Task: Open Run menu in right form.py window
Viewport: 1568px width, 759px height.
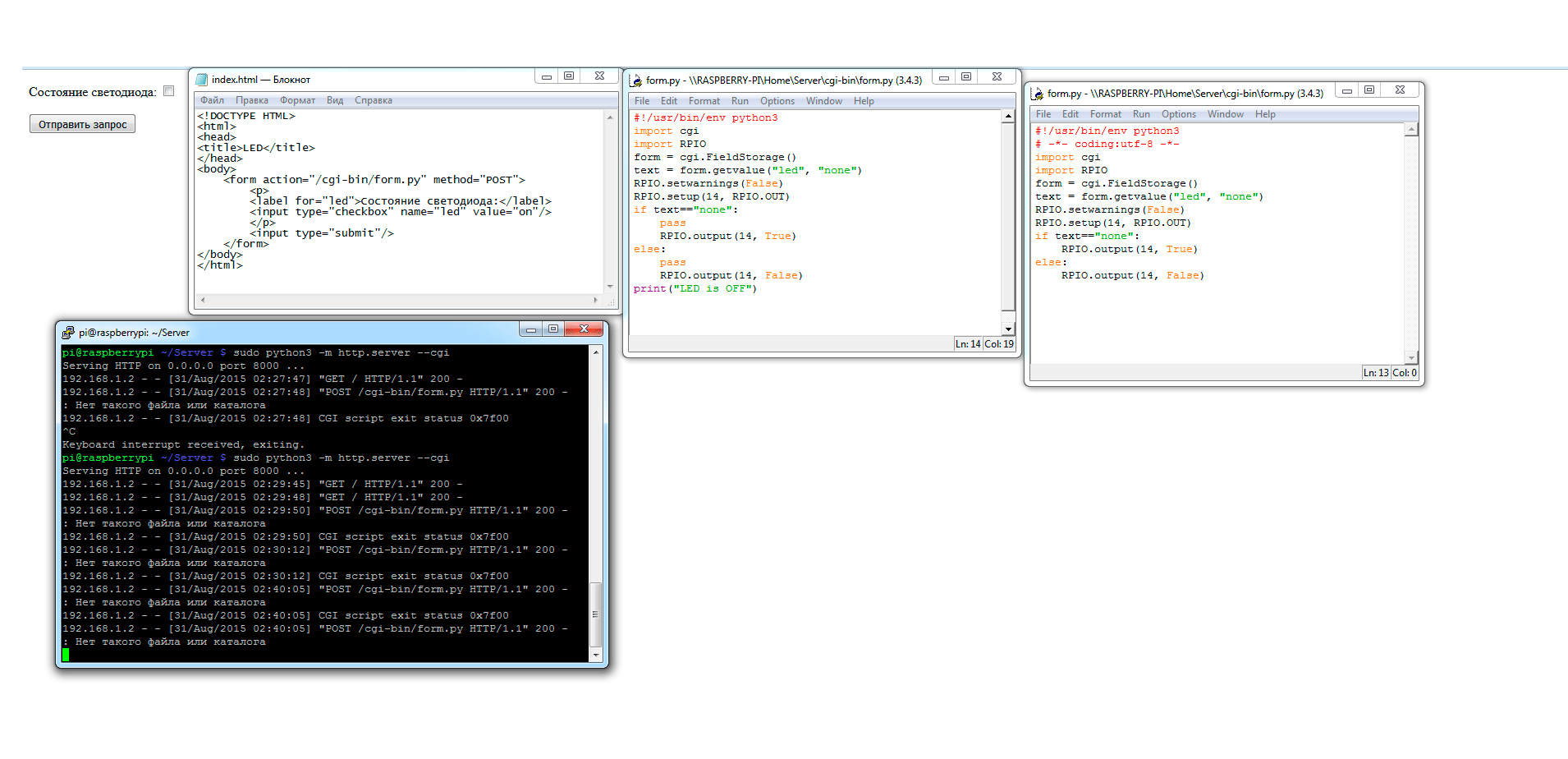Action: [x=1141, y=114]
